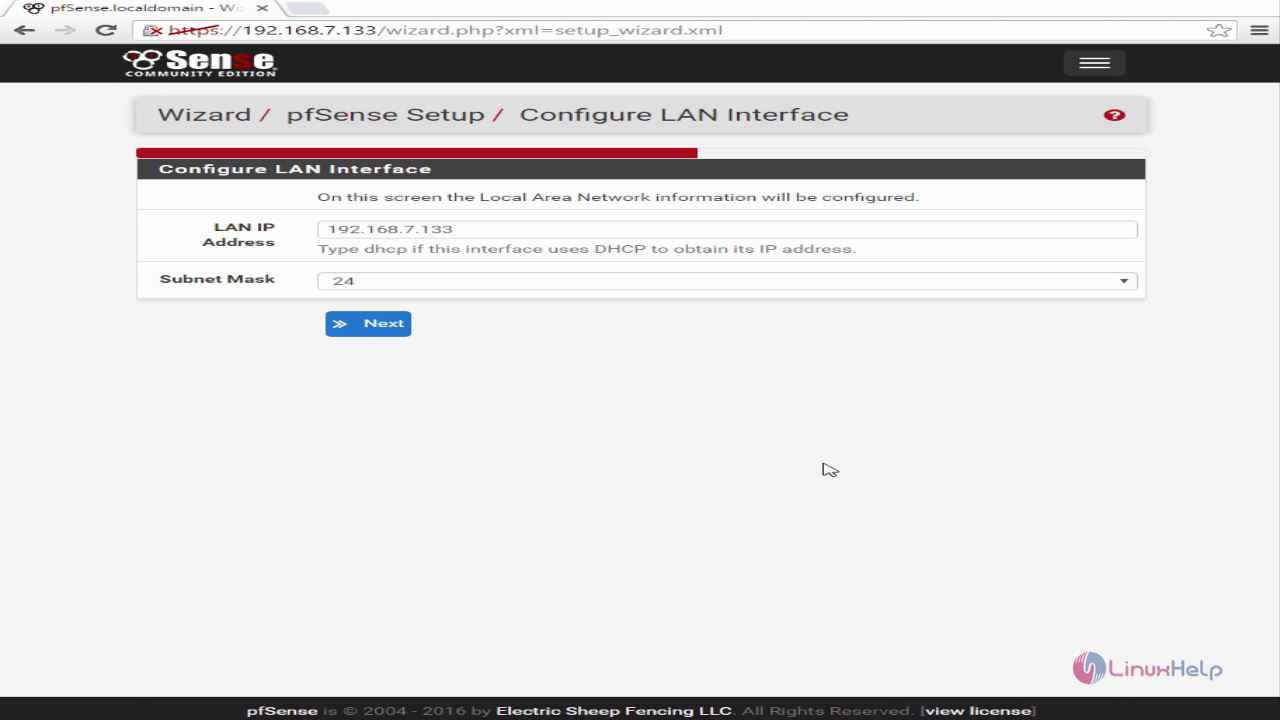The width and height of the screenshot is (1280, 720).
Task: Focus the LAN IP Address input field
Action: click(727, 229)
